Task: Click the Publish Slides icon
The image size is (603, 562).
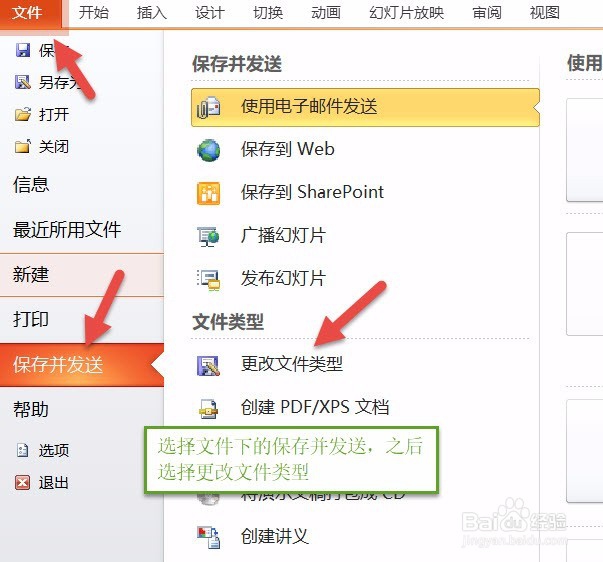Action: click(x=208, y=280)
